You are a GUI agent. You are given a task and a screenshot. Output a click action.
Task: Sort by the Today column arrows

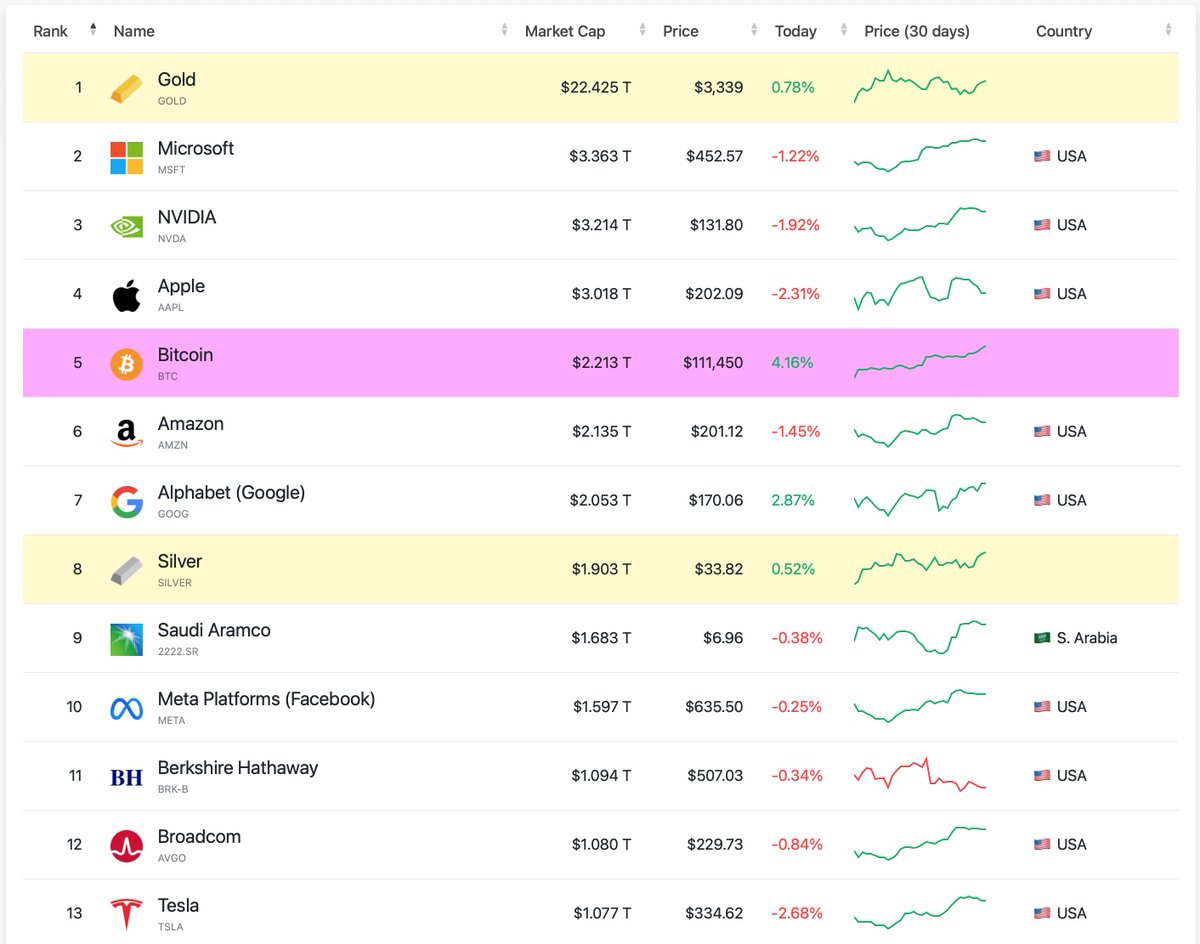coord(844,31)
